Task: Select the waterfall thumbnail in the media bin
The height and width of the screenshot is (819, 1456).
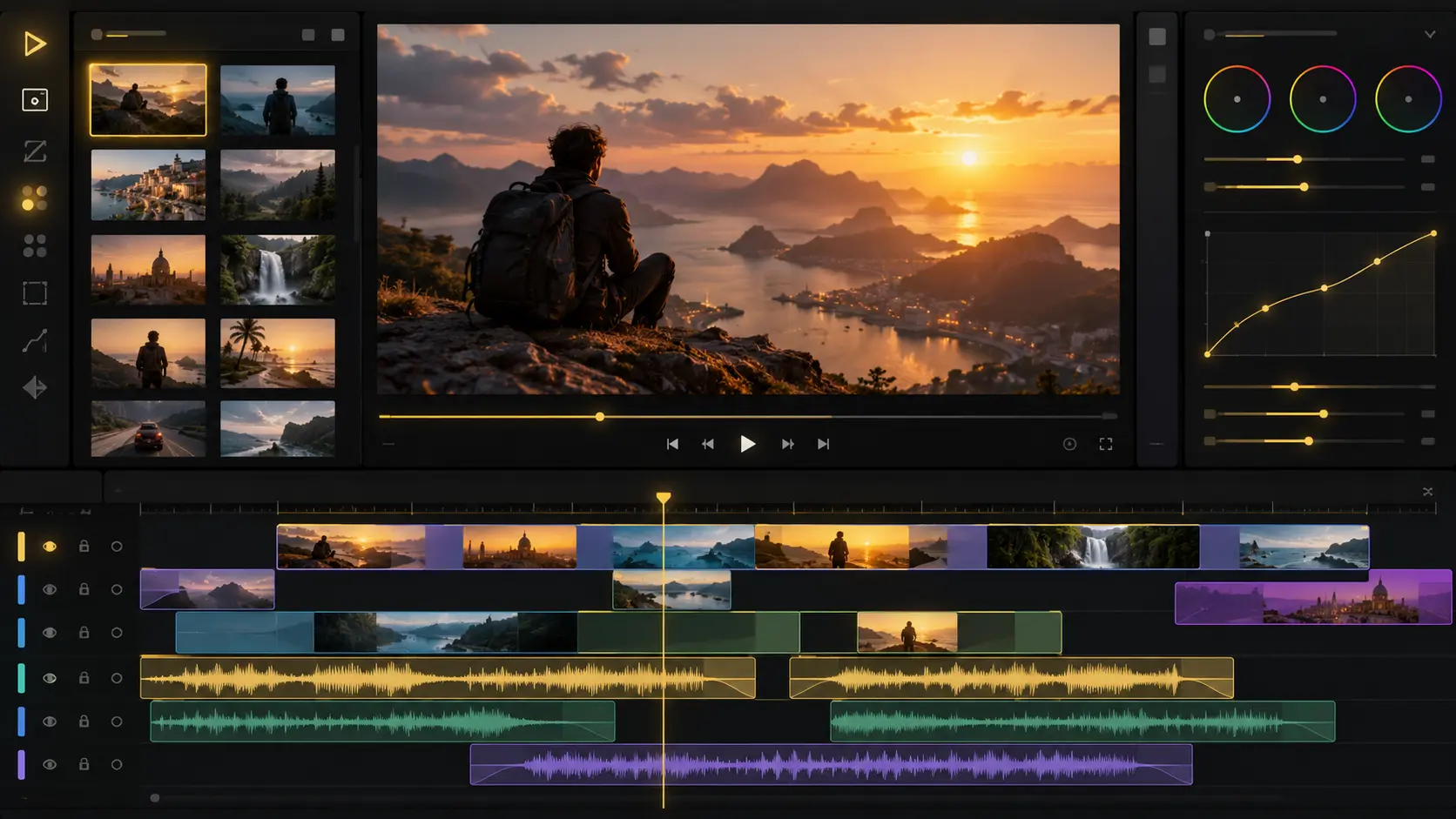Action: (278, 269)
